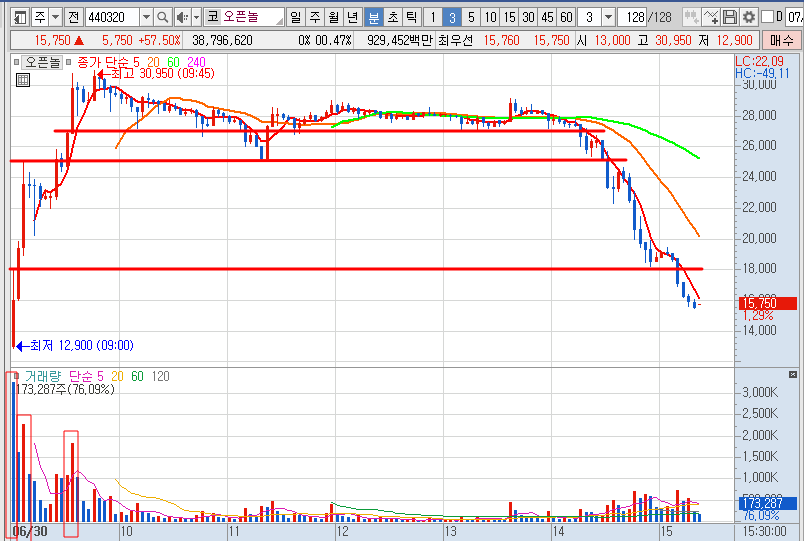Click the +57.50% change rate value
Viewport: 804px width, 541px height.
[x=159, y=40]
